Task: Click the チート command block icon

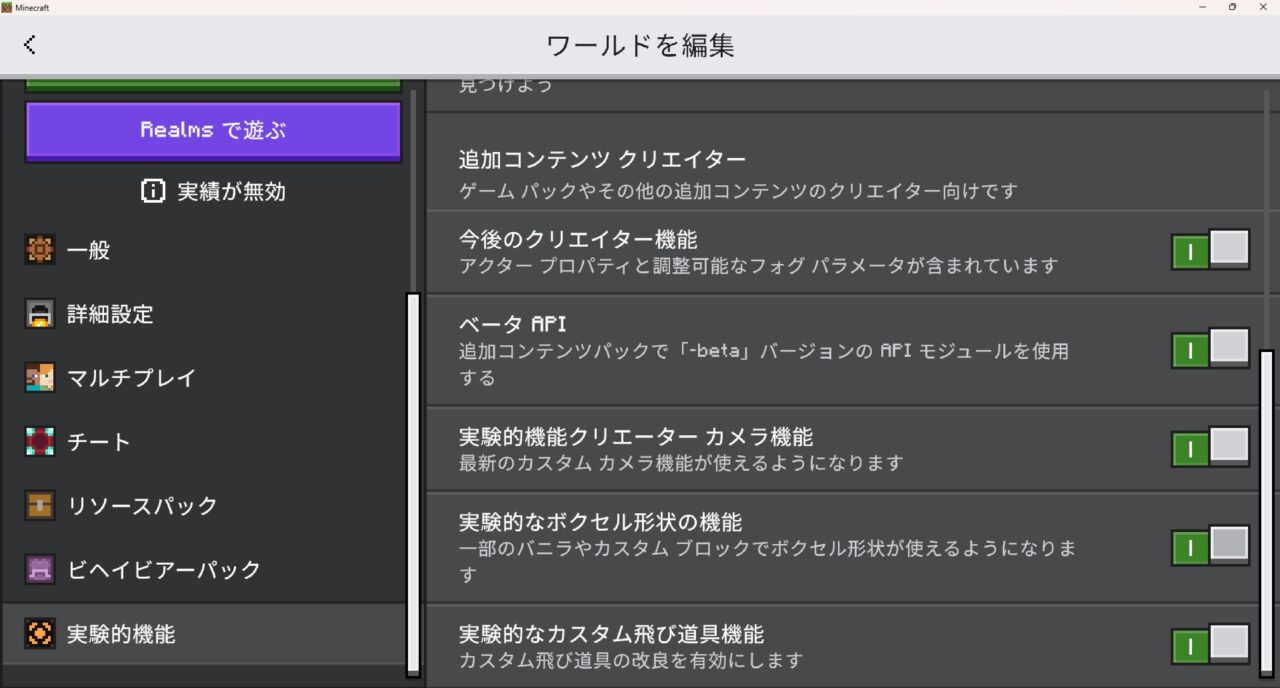Action: (40, 442)
